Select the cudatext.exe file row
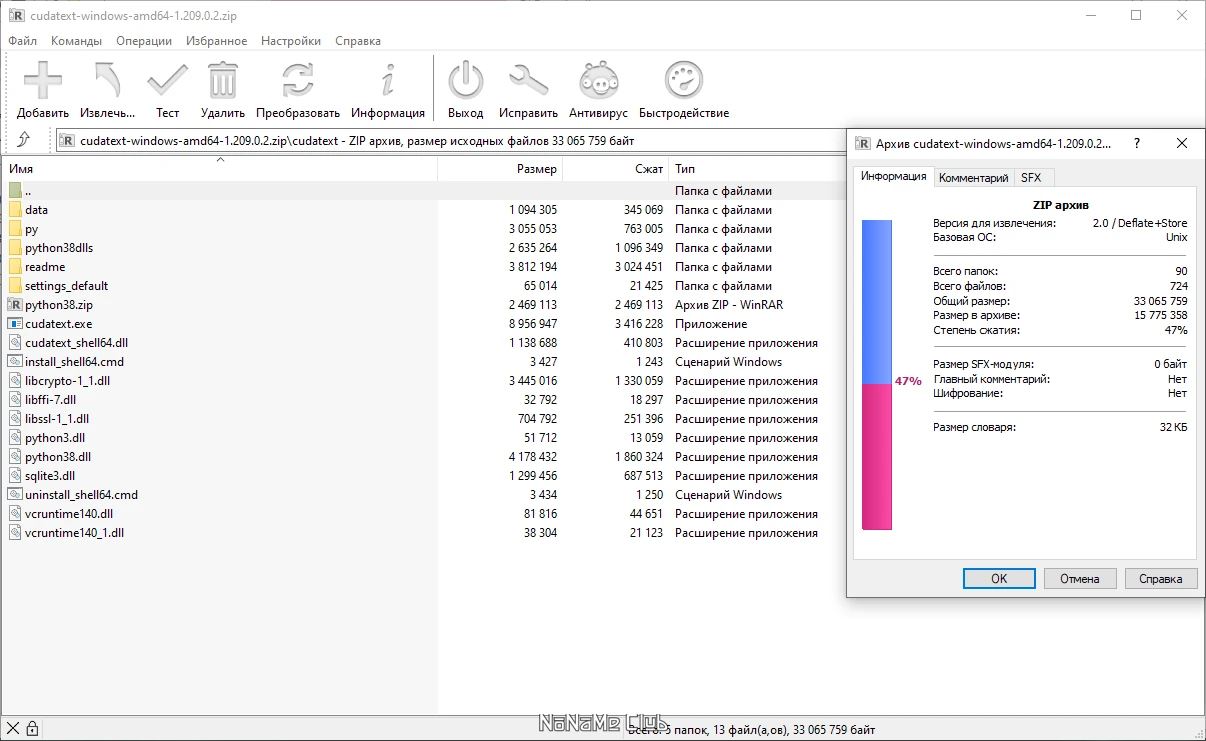 pos(58,324)
